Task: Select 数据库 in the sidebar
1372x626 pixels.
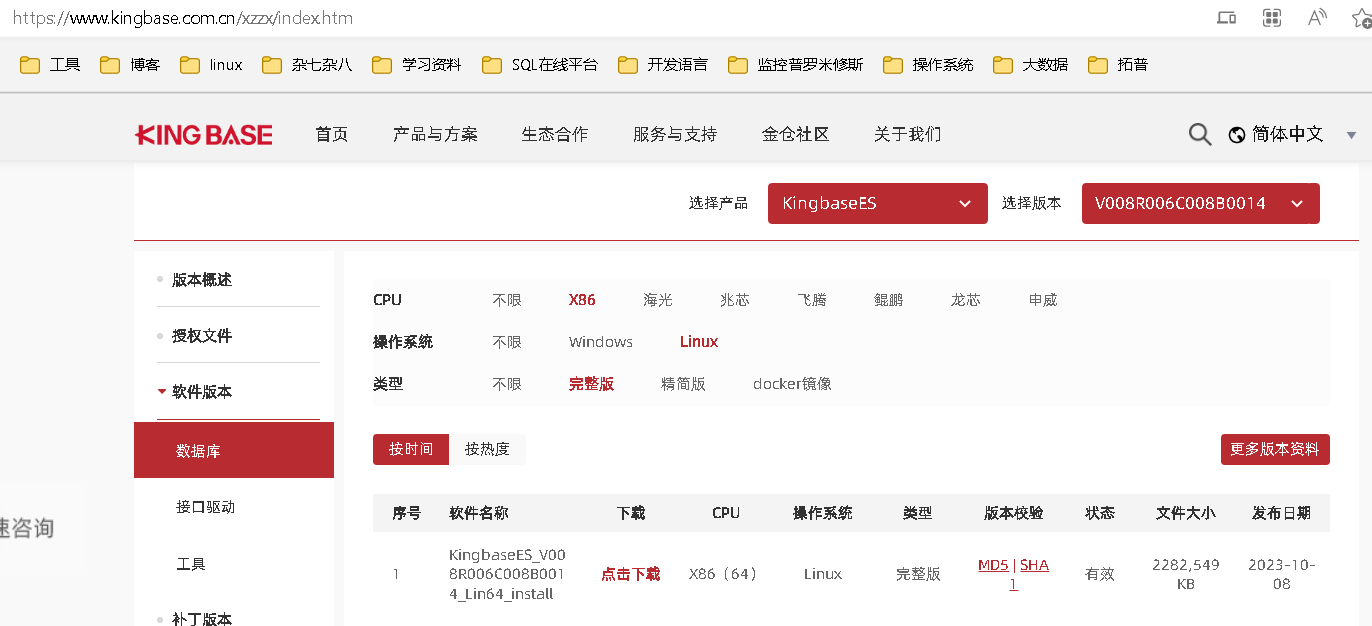Action: pos(234,450)
